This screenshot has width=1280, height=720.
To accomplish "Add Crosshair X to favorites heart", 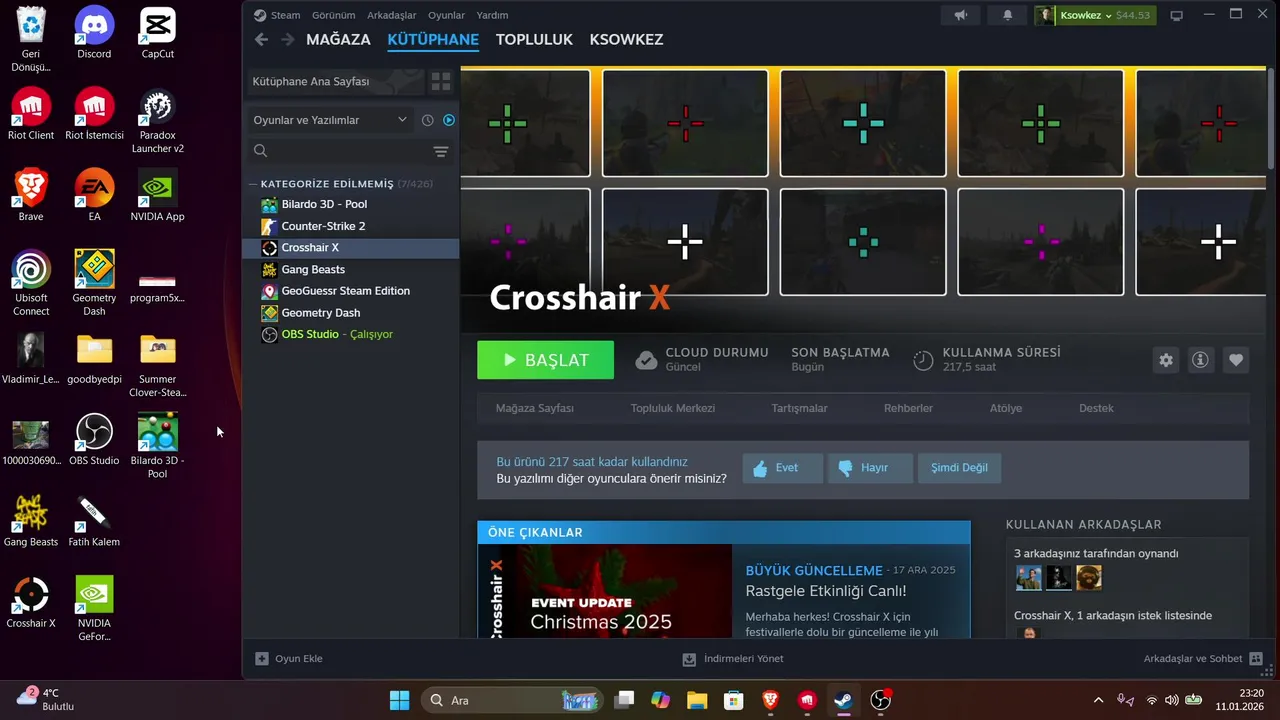I will click(x=1236, y=360).
